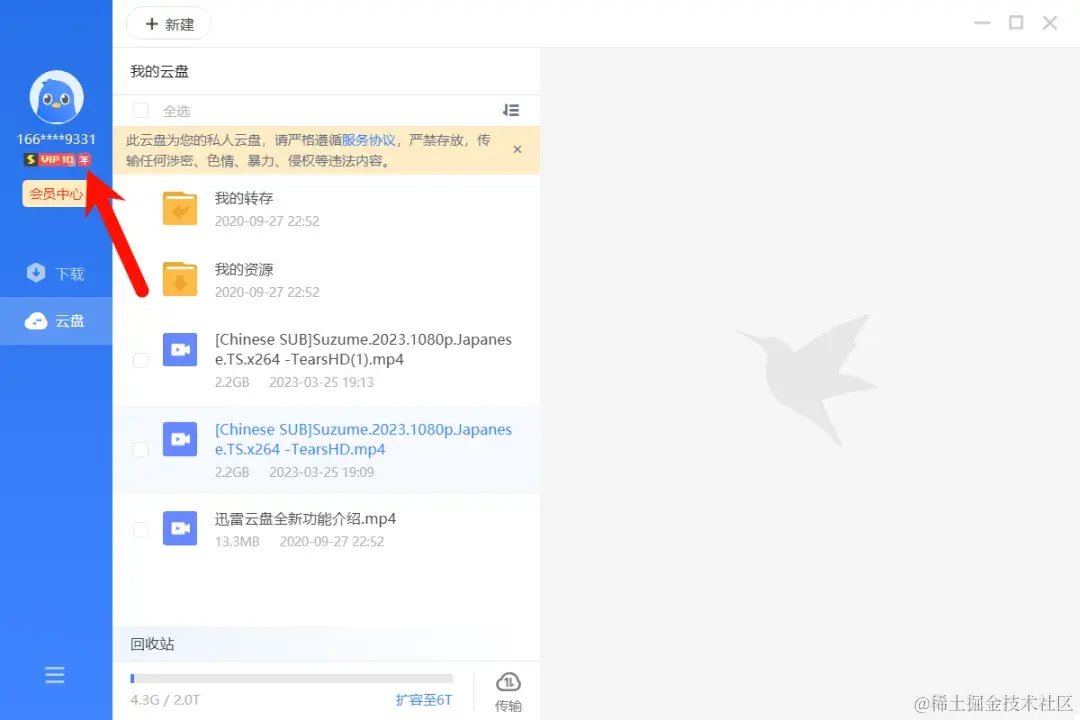
Task: Open 会员中心 member center
Action: point(55,194)
